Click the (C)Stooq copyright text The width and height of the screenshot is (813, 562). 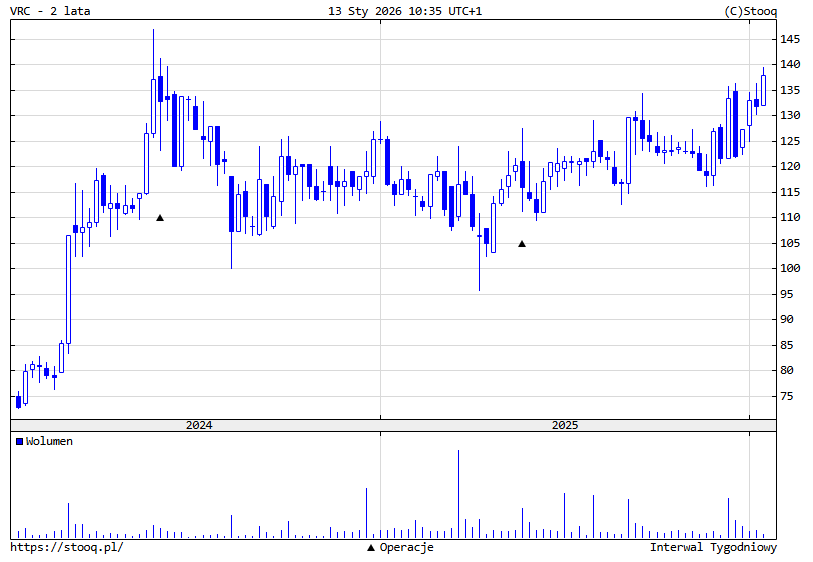tap(750, 12)
